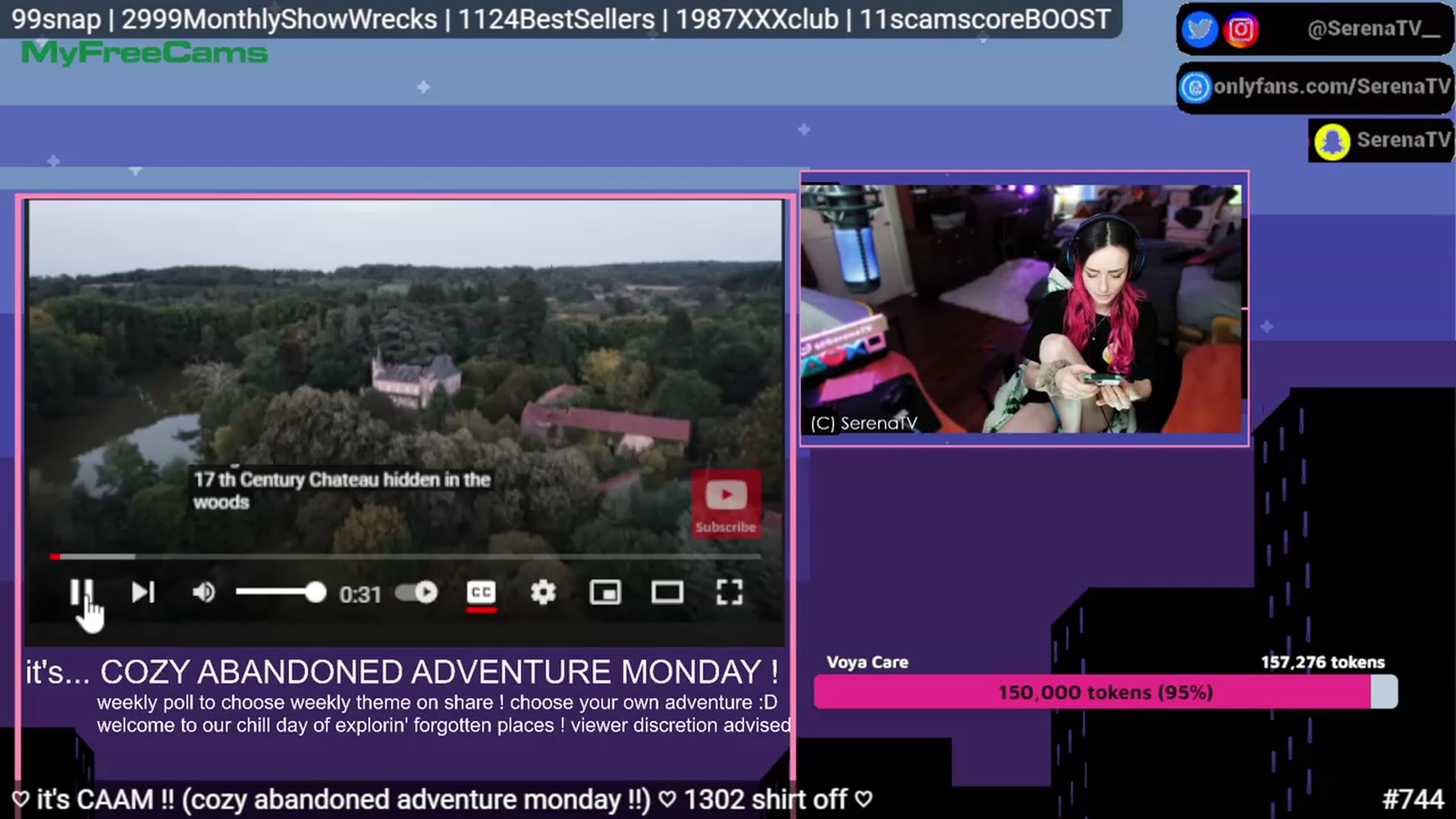Click the Voya Care token progress bar

(x=1106, y=692)
